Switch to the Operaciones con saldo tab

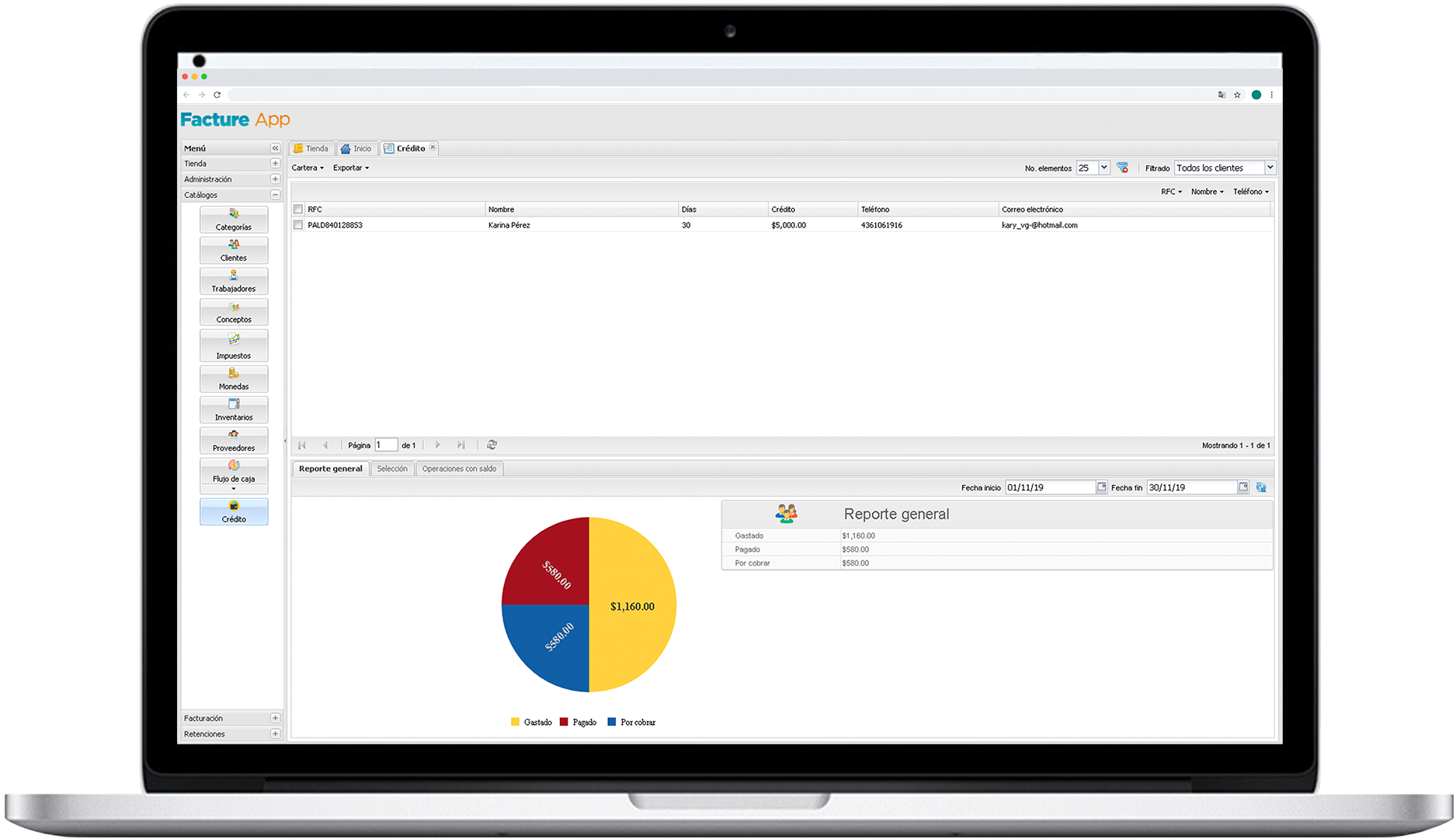point(459,469)
